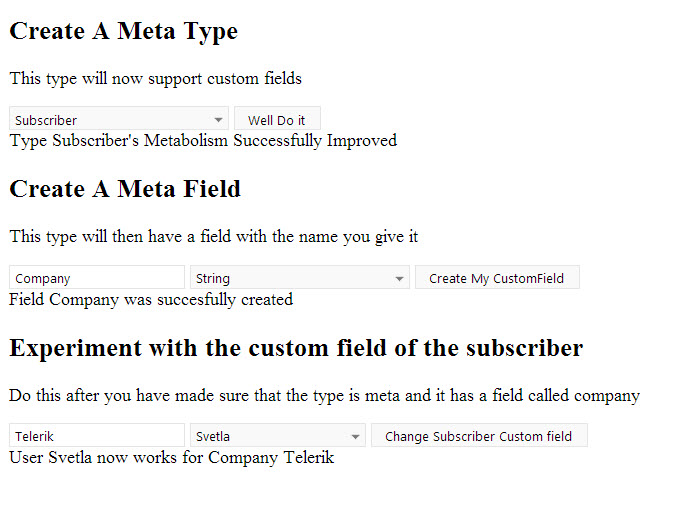The image size is (685, 521).
Task: Click 'User Svetla now works for Company' message
Action: point(171,458)
